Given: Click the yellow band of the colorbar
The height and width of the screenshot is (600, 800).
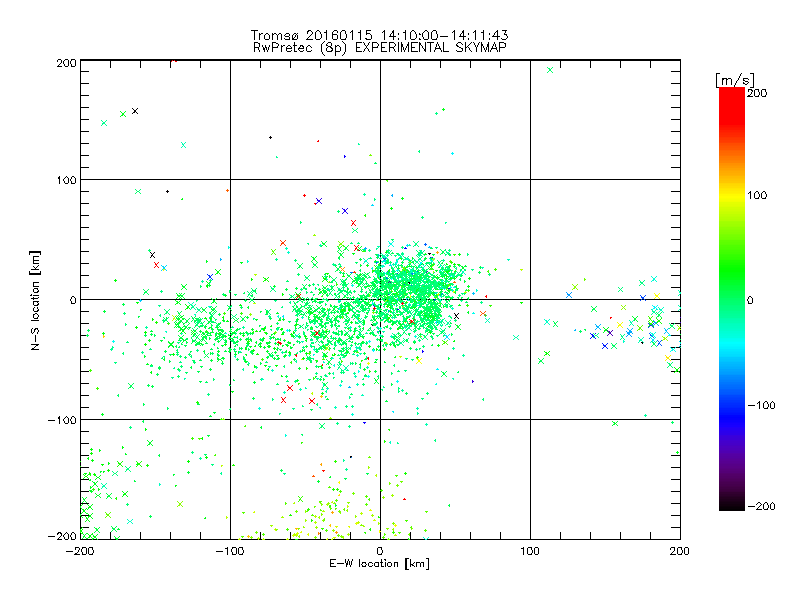Looking at the screenshot, I should point(732,195).
